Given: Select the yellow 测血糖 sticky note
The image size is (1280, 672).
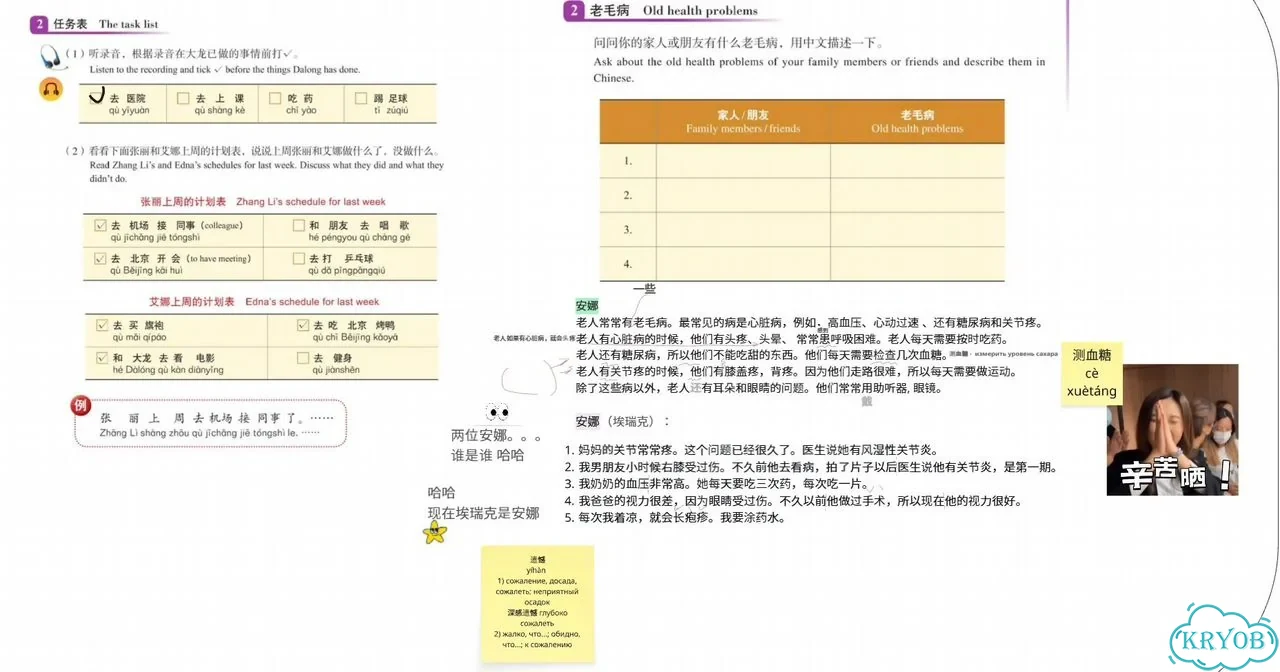Looking at the screenshot, I should [x=1092, y=372].
